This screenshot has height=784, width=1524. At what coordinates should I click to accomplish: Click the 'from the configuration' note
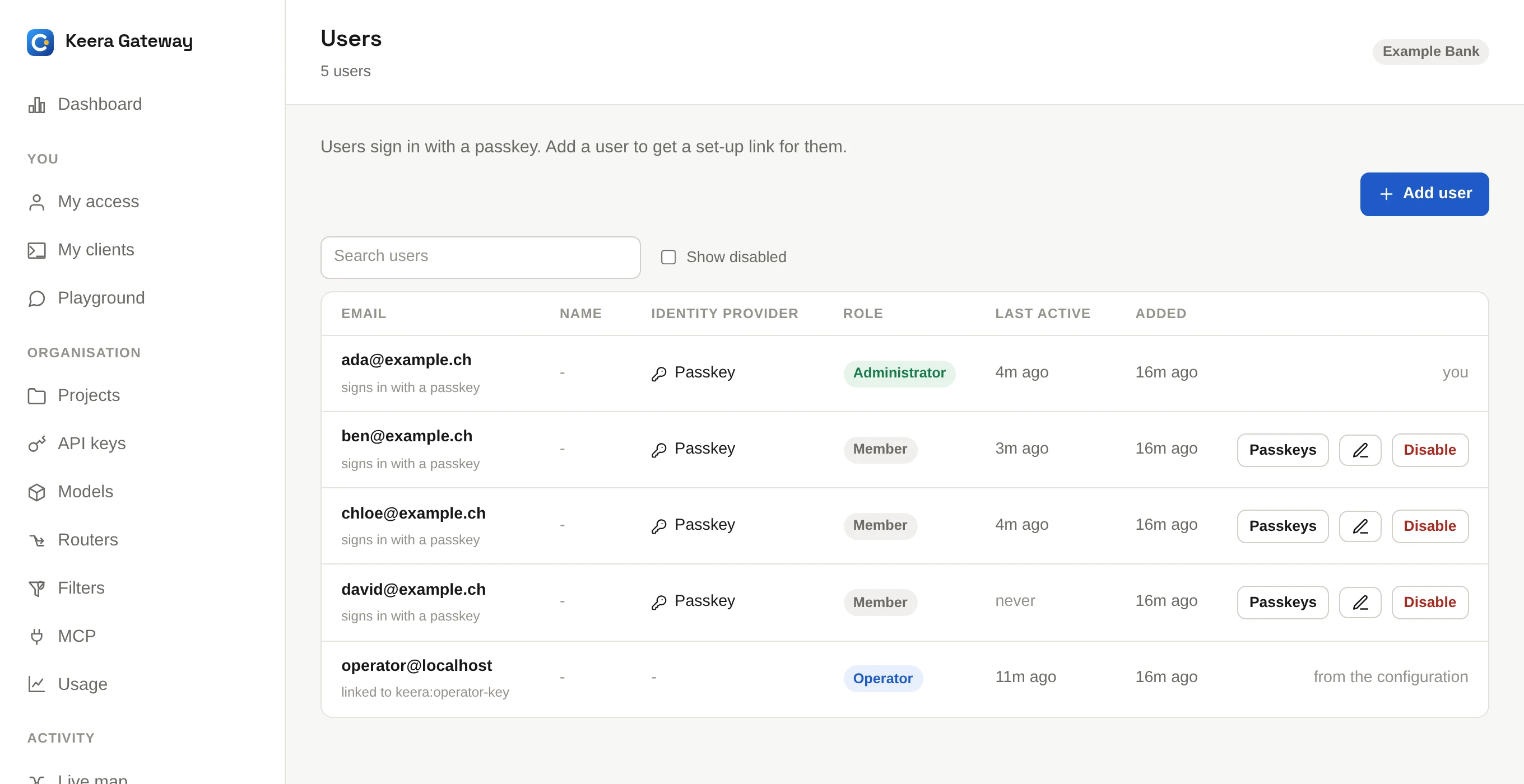pyautogui.click(x=1391, y=678)
